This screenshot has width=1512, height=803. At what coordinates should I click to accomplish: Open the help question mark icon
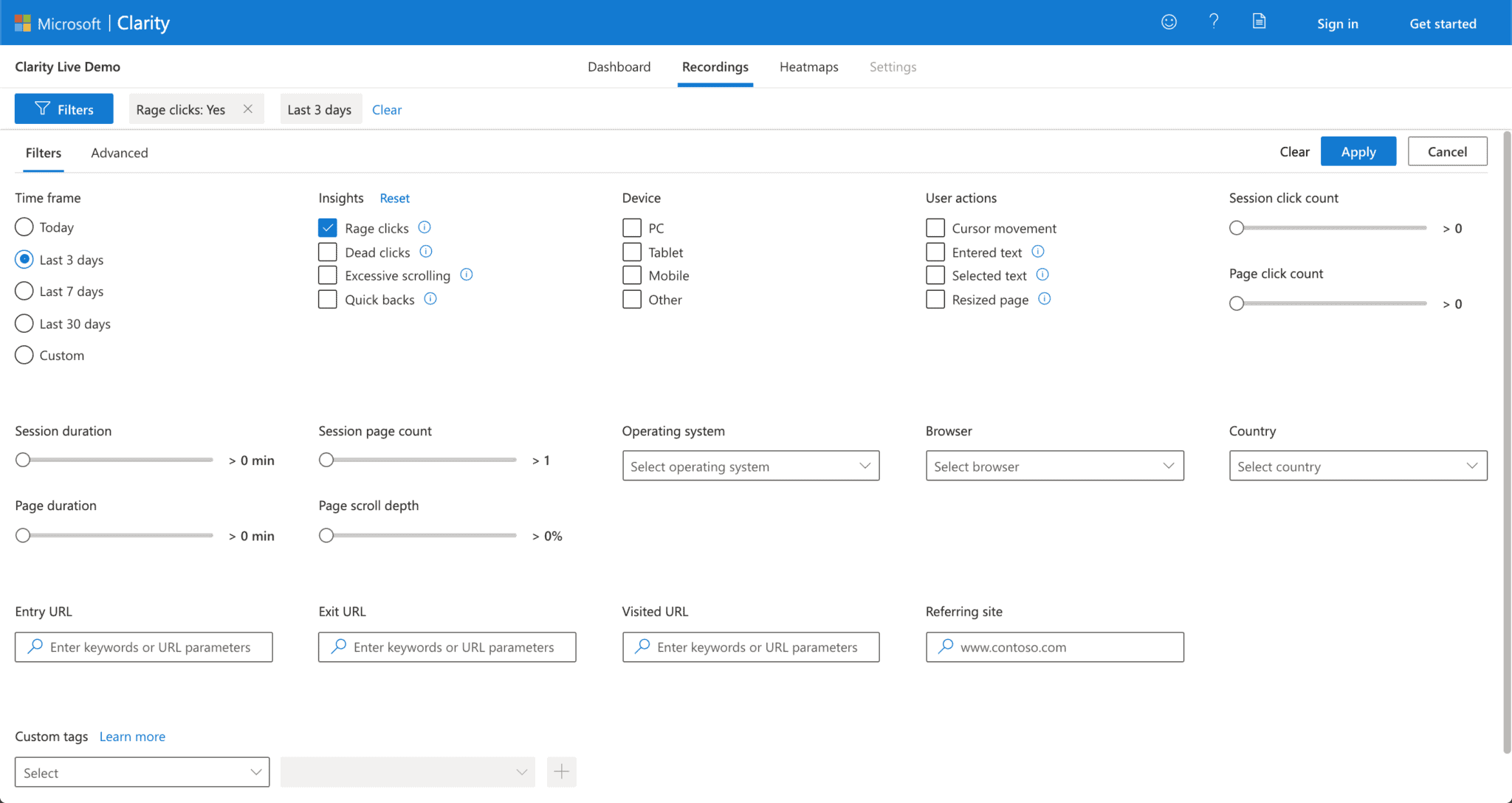1213,21
